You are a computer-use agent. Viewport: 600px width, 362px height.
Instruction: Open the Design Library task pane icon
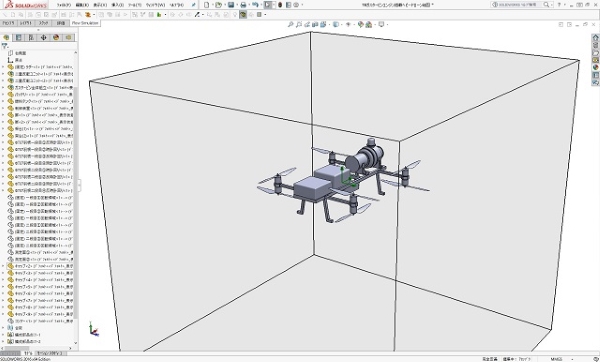pyautogui.click(x=595, y=45)
